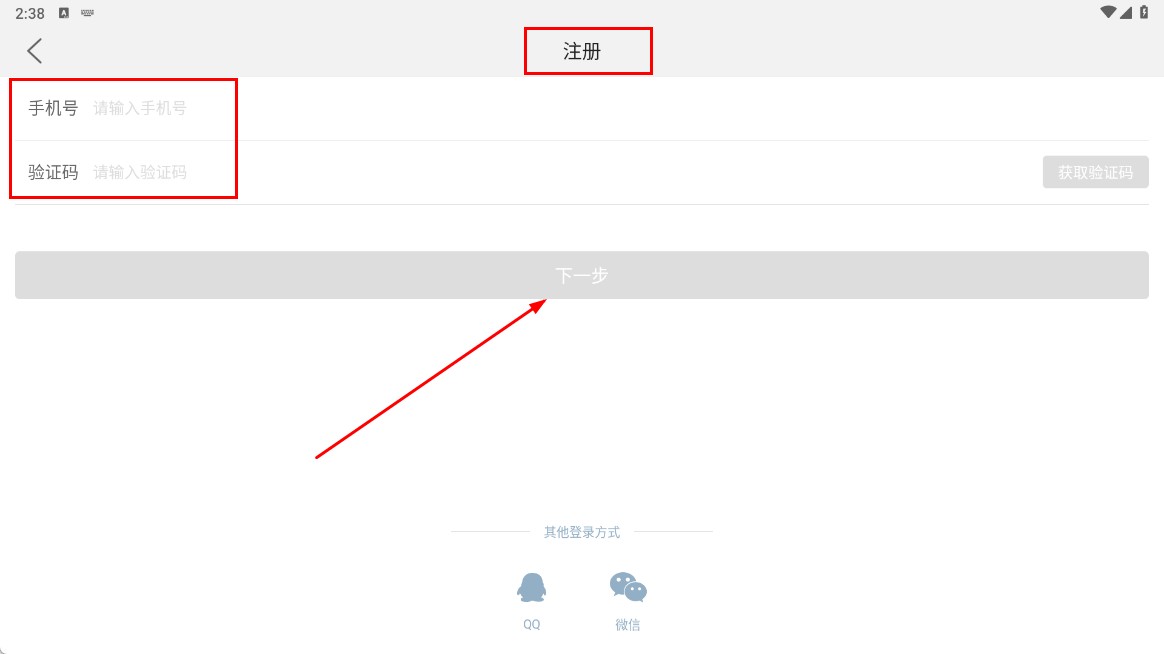Tap the Wi-Fi status bar icon

coord(1108,12)
